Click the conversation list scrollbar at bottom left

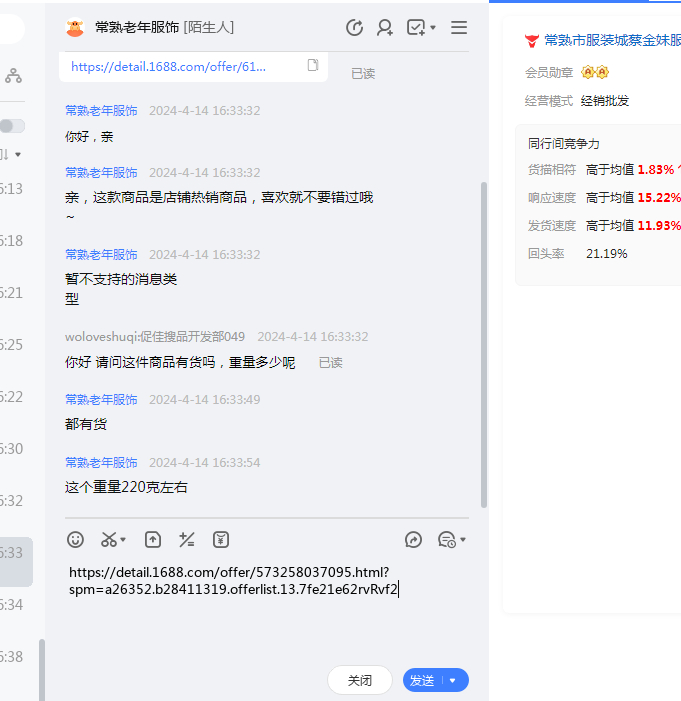coord(42,670)
